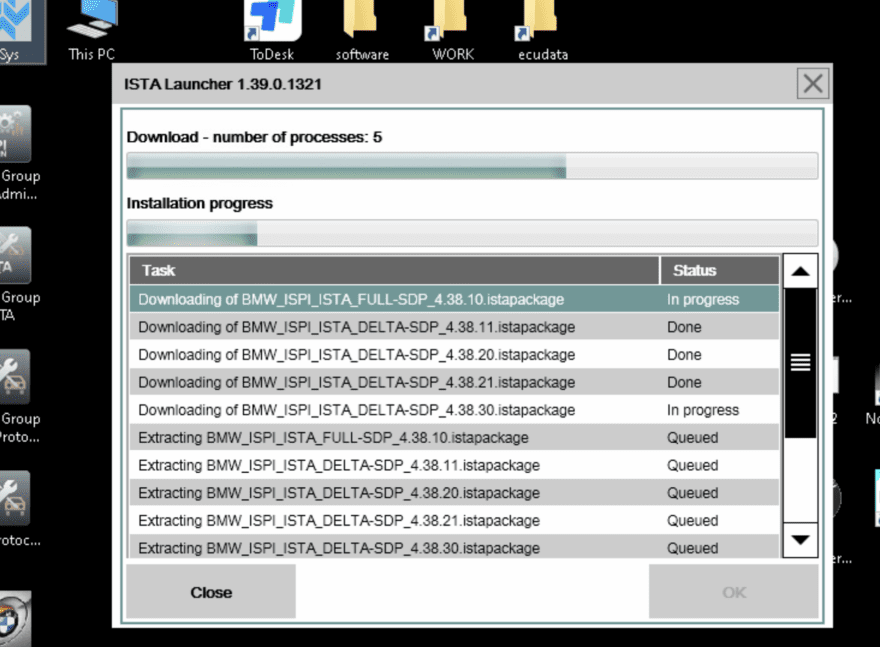
Task: Select row Extracting DELTA-SDP_4.38.21
Action: click(x=455, y=520)
